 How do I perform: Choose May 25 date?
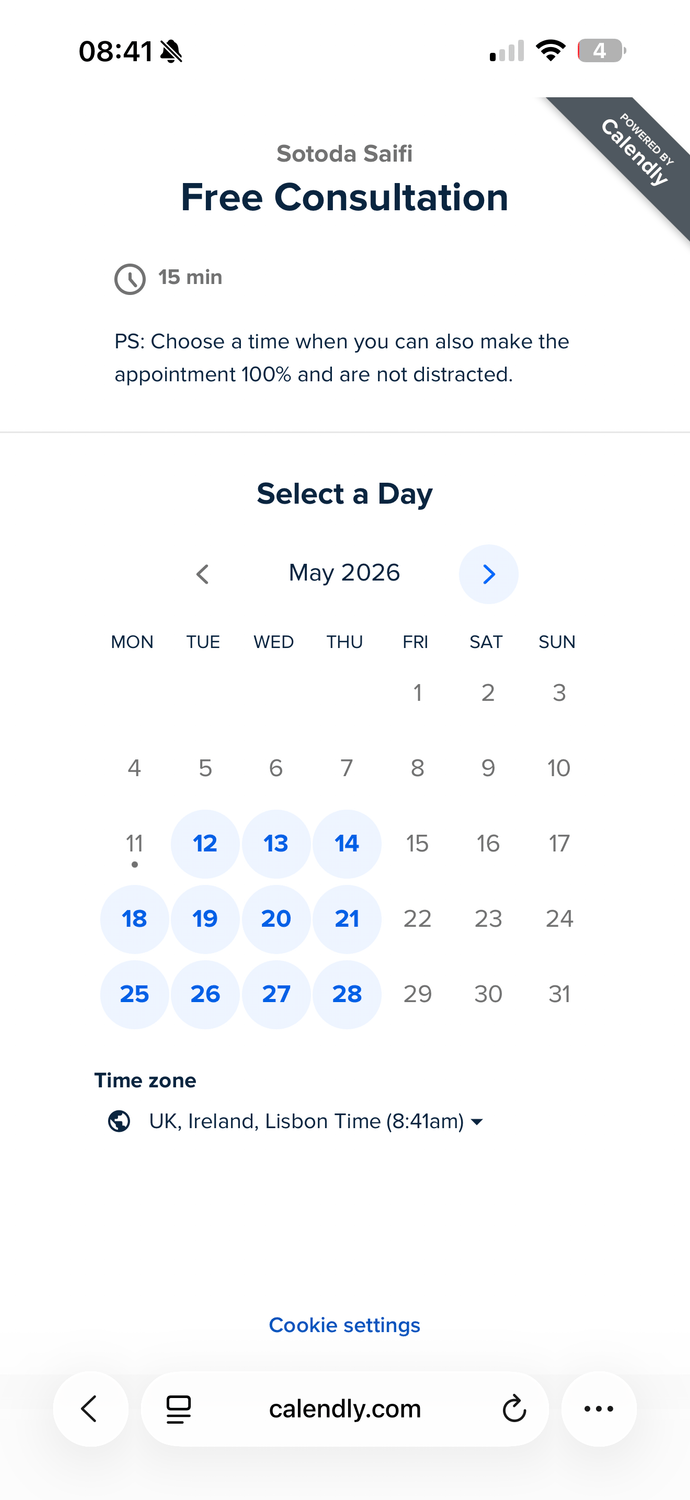[x=134, y=994]
